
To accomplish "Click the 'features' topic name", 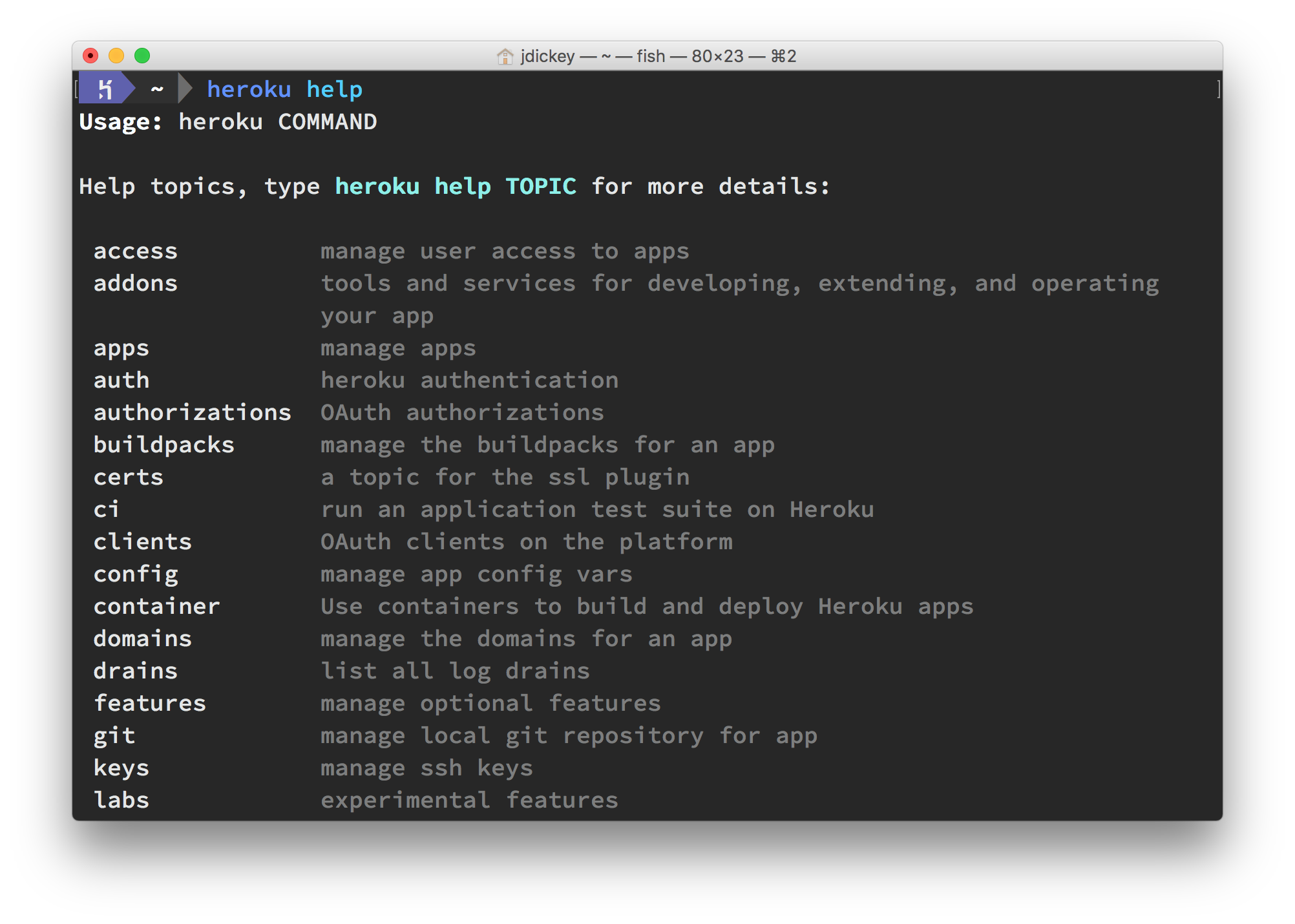I will click(149, 703).
